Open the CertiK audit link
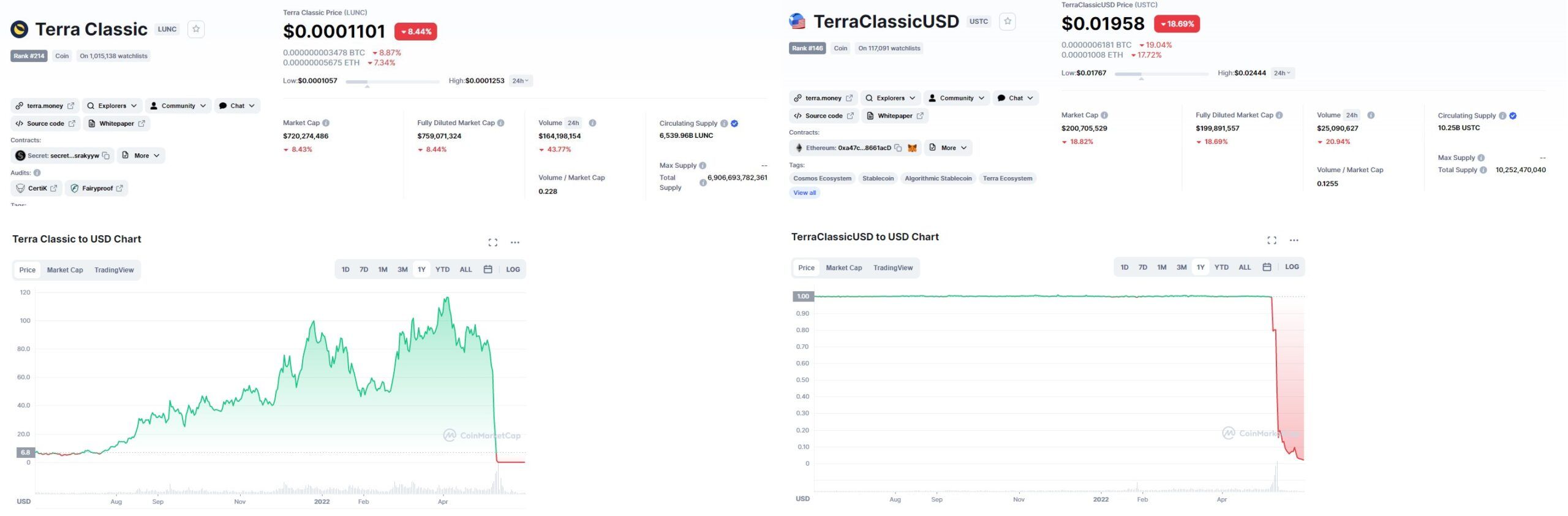1568x516 pixels. tap(37, 188)
